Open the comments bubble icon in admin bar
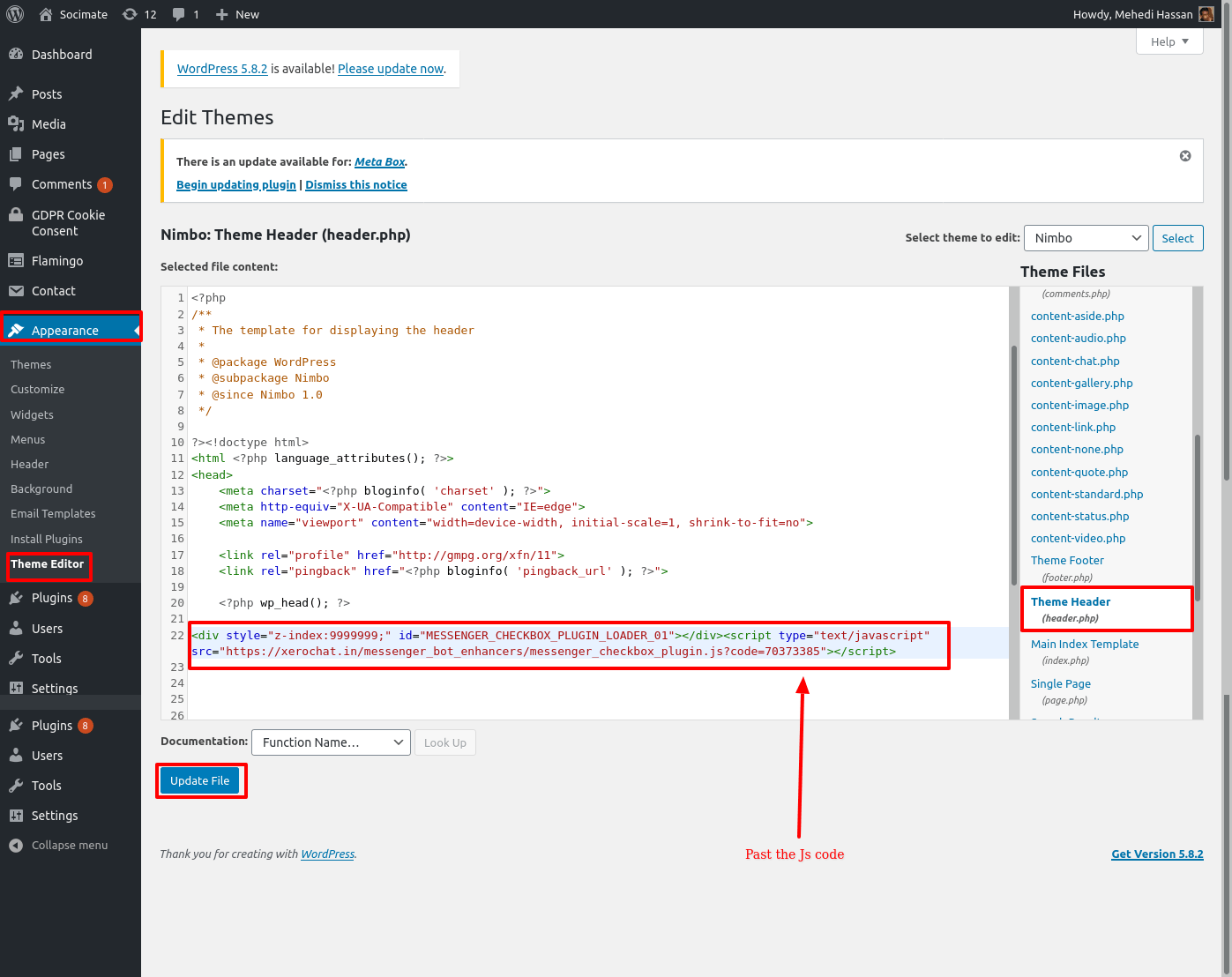The height and width of the screenshot is (977, 1232). coord(179,14)
